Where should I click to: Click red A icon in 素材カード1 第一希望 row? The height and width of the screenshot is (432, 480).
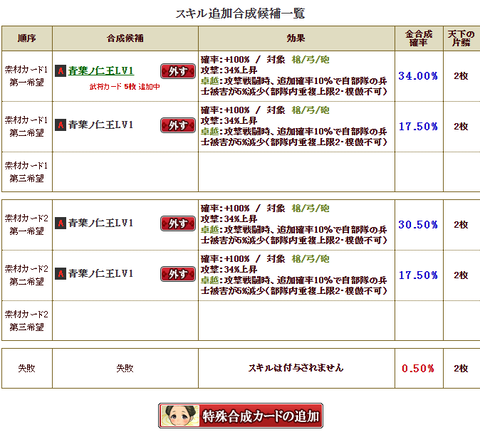click(60, 71)
